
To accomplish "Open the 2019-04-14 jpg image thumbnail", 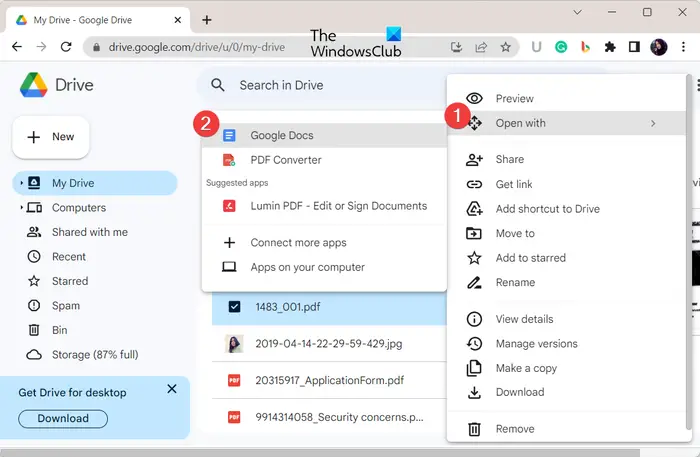I will [x=234, y=343].
